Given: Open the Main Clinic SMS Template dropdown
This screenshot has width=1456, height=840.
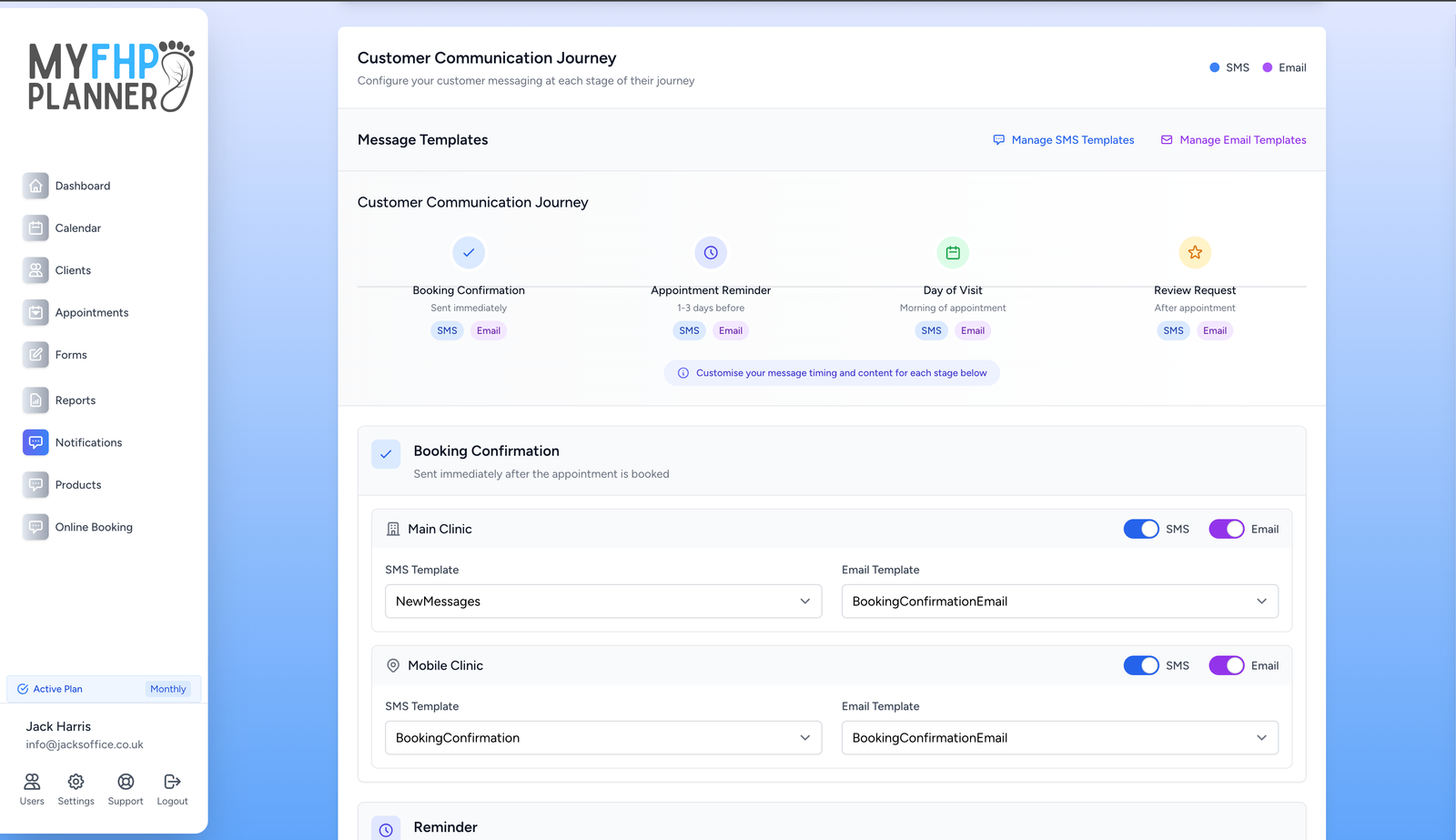Looking at the screenshot, I should (x=602, y=601).
